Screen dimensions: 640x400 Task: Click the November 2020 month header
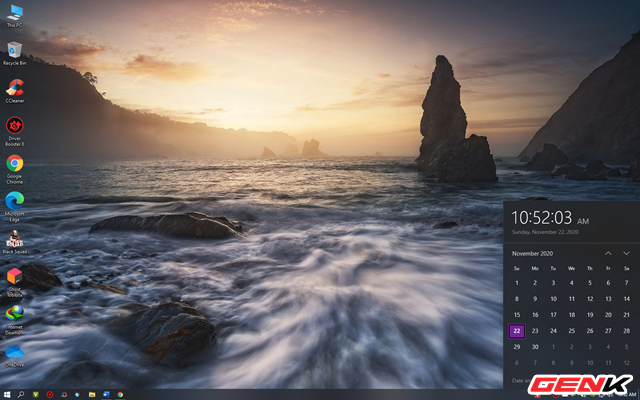(x=532, y=253)
